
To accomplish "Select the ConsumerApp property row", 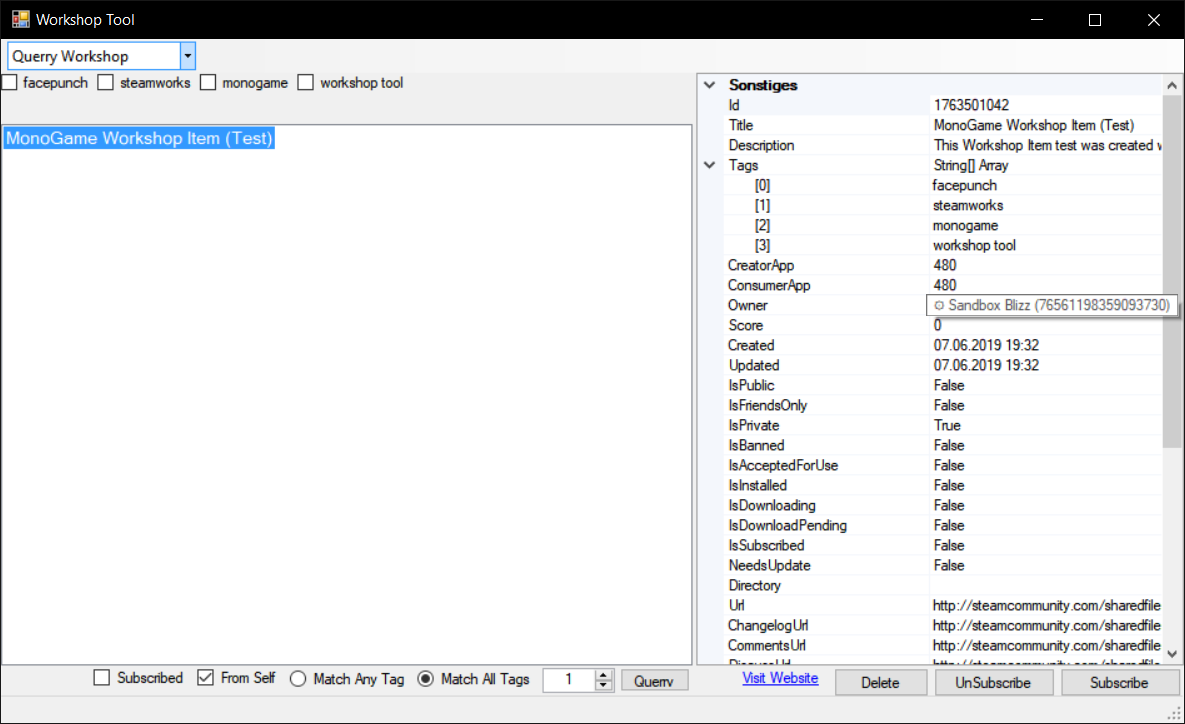I will pos(942,285).
